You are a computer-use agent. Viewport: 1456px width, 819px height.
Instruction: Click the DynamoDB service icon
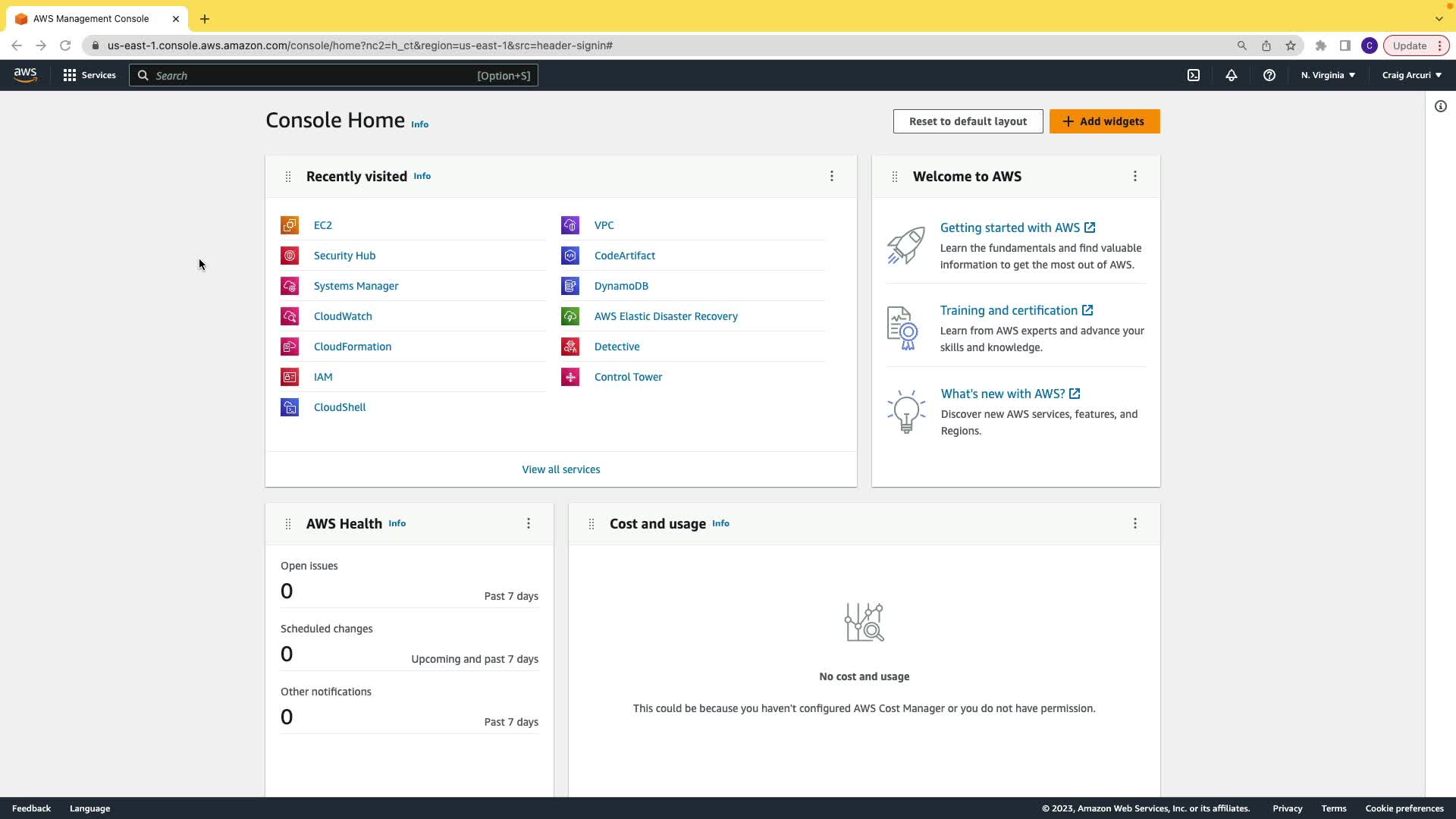pos(570,286)
